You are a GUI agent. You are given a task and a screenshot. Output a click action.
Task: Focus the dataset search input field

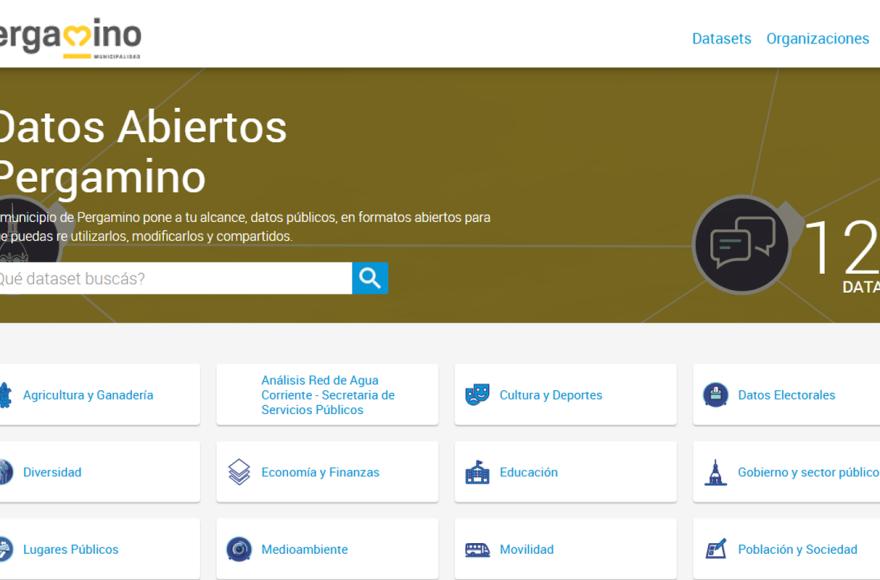[174, 278]
